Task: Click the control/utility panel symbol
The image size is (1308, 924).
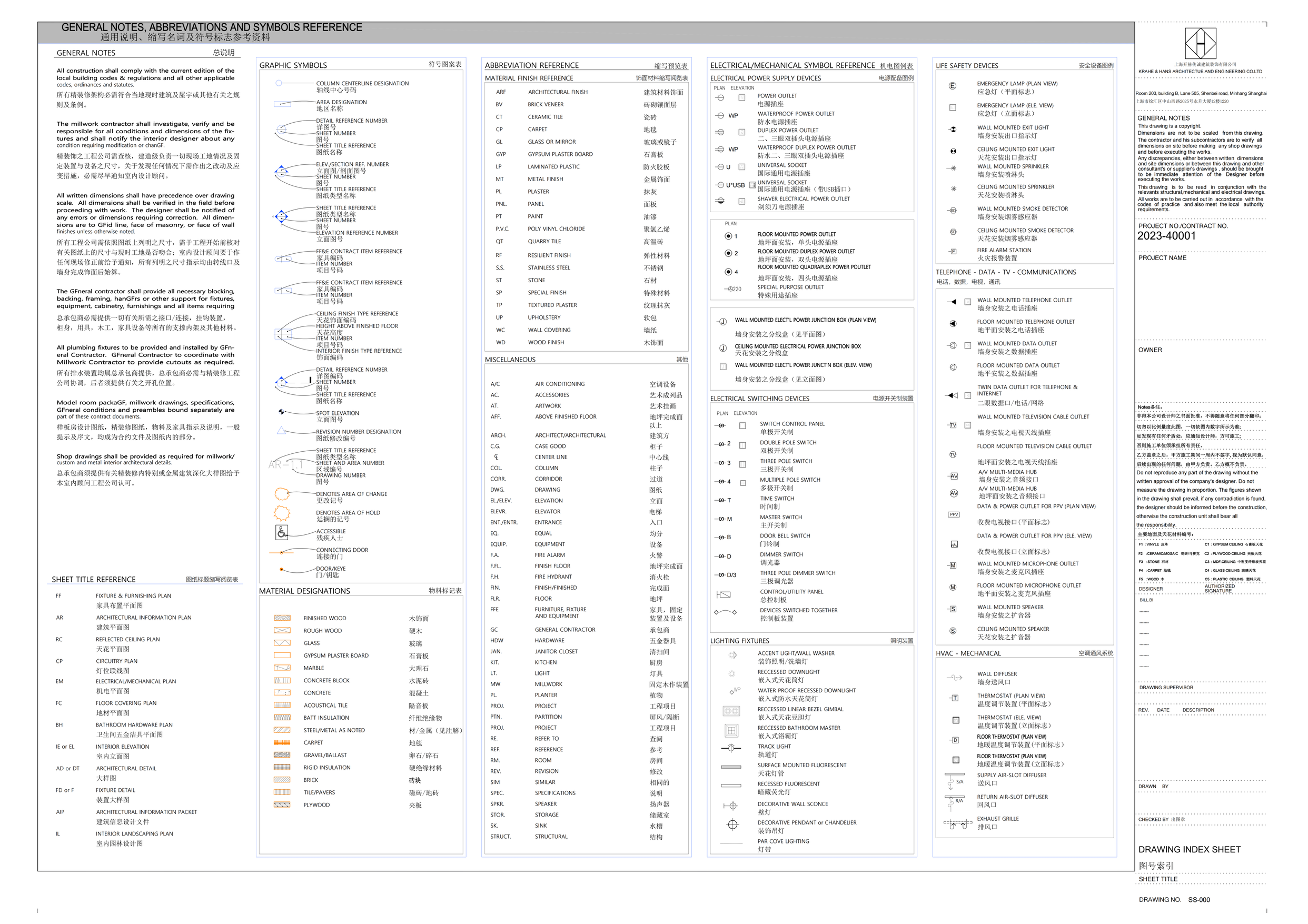Action: [x=723, y=595]
